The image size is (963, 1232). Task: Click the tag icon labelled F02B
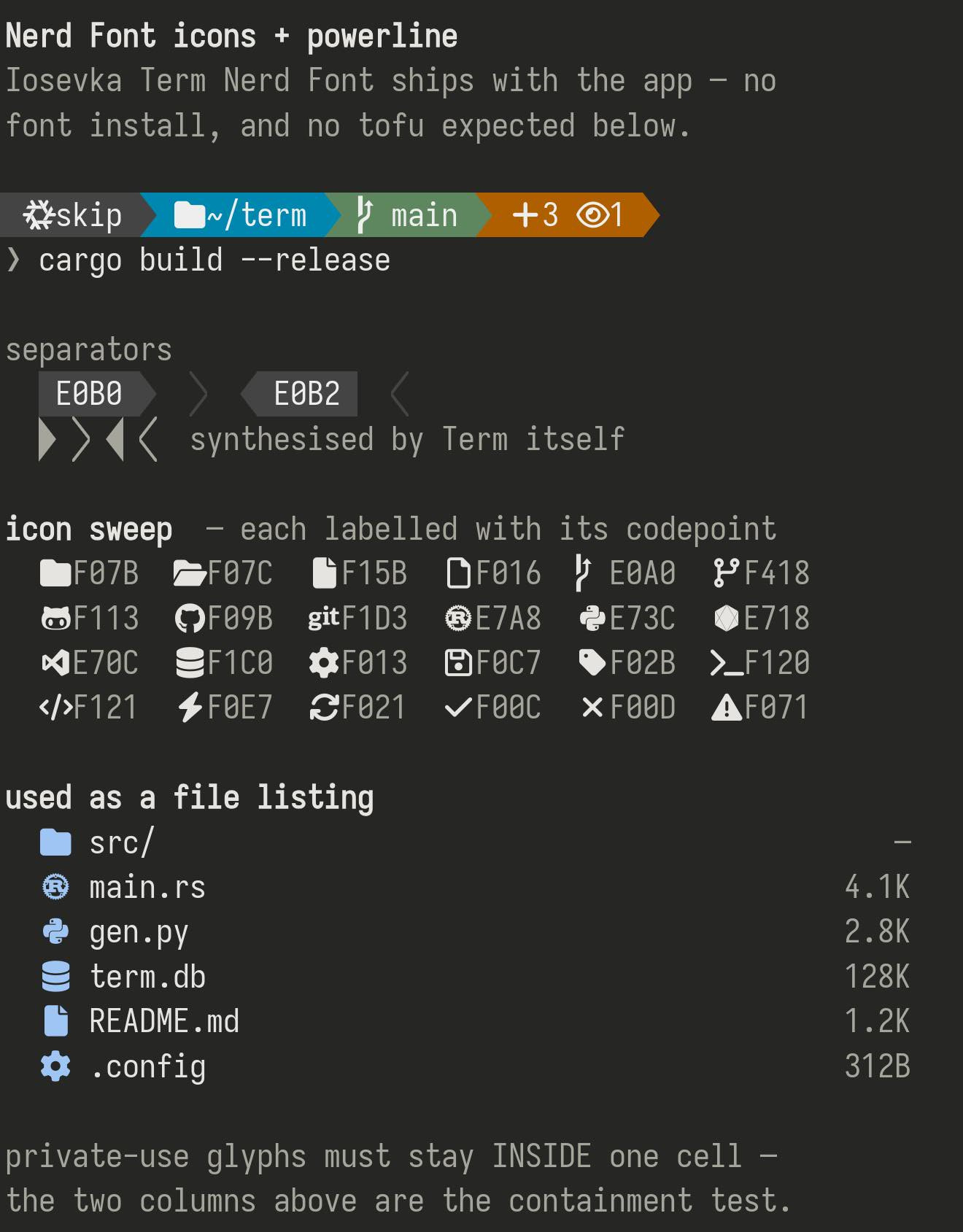point(592,663)
